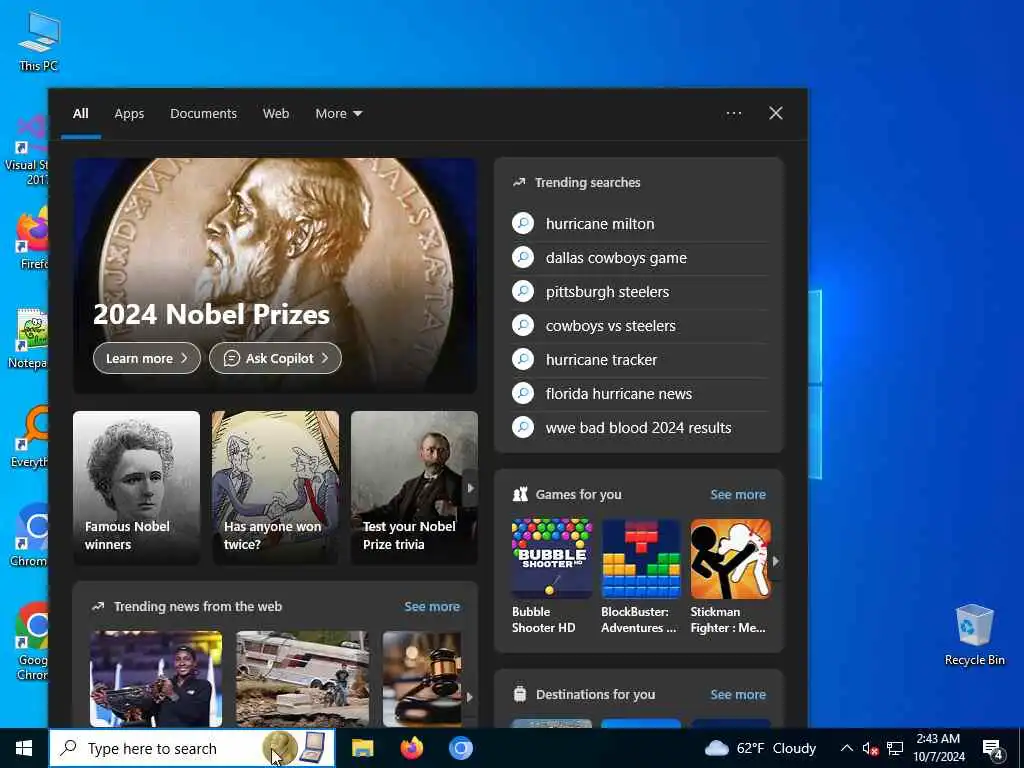Click the Trending searches heading
The image size is (1024, 768).
588,183
